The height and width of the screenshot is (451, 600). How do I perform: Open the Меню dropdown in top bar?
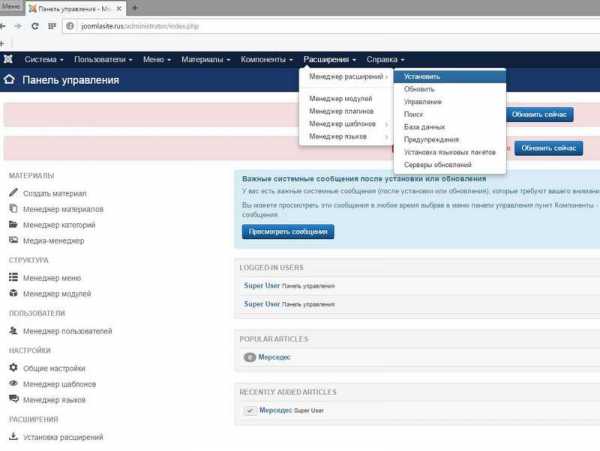(x=157, y=59)
